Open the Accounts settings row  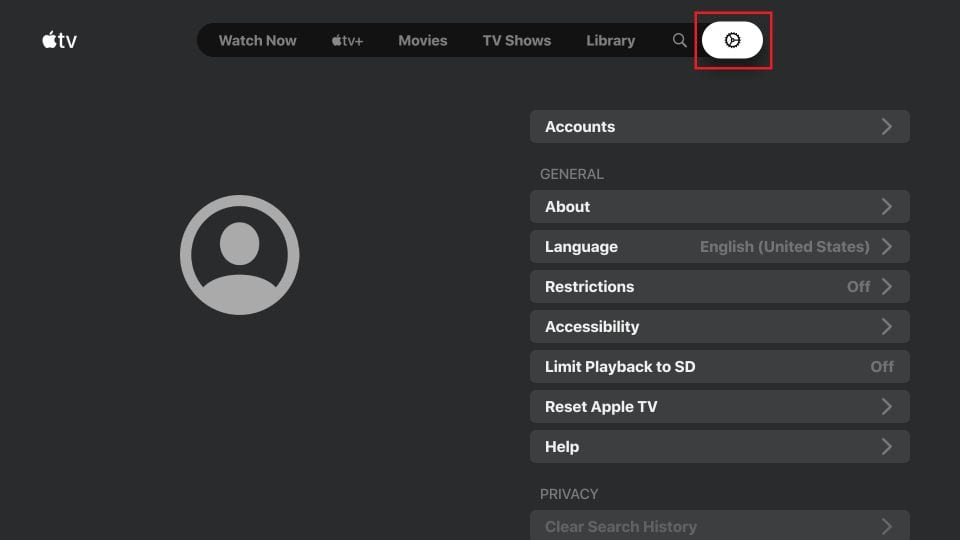(x=720, y=127)
